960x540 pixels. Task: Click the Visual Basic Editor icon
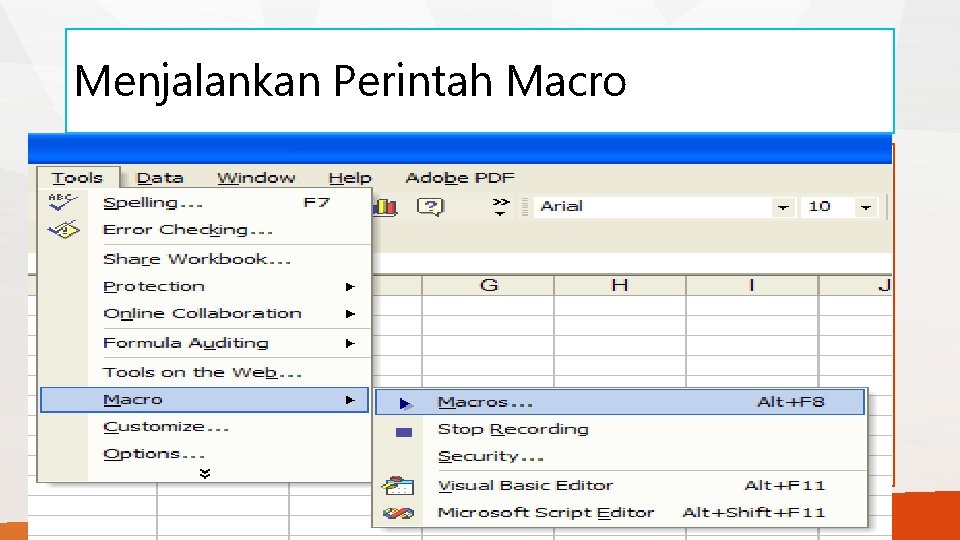[399, 486]
